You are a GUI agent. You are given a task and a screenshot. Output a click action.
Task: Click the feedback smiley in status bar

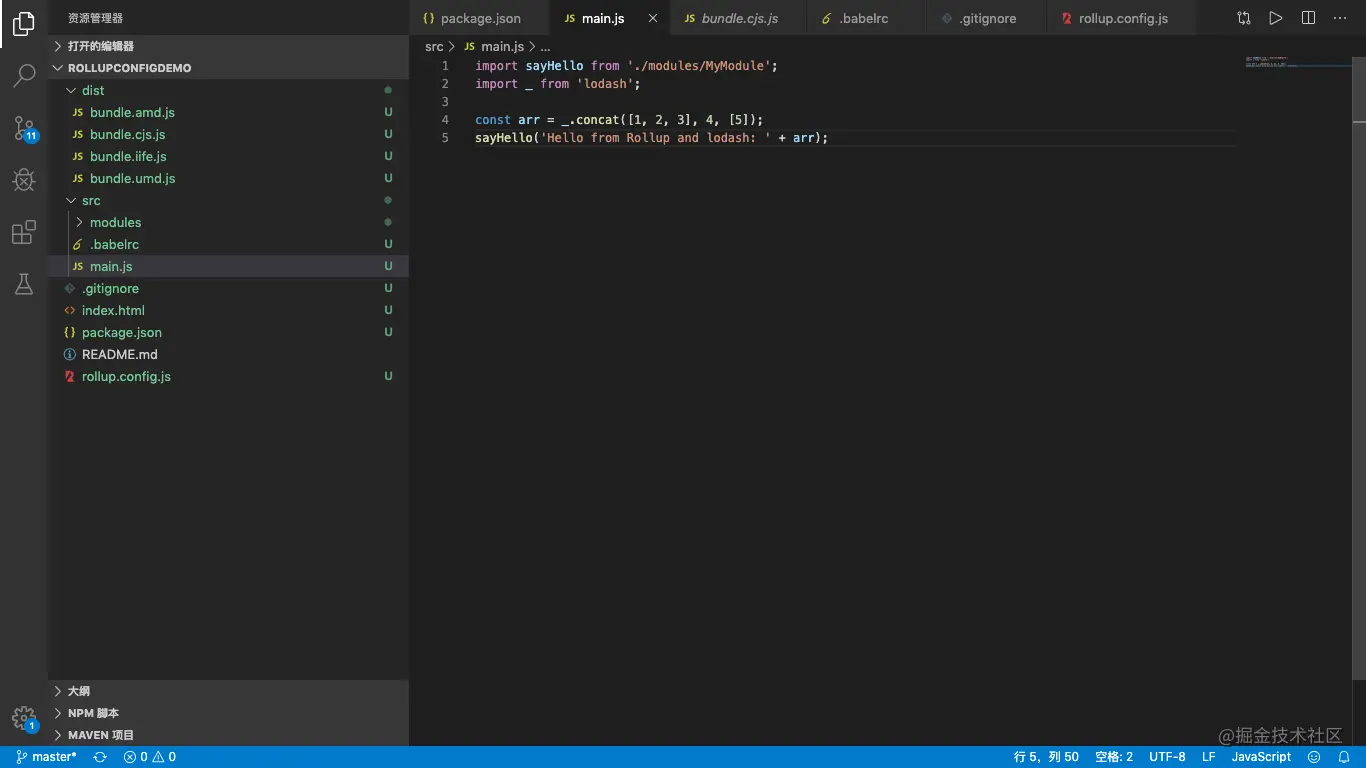click(1315, 757)
